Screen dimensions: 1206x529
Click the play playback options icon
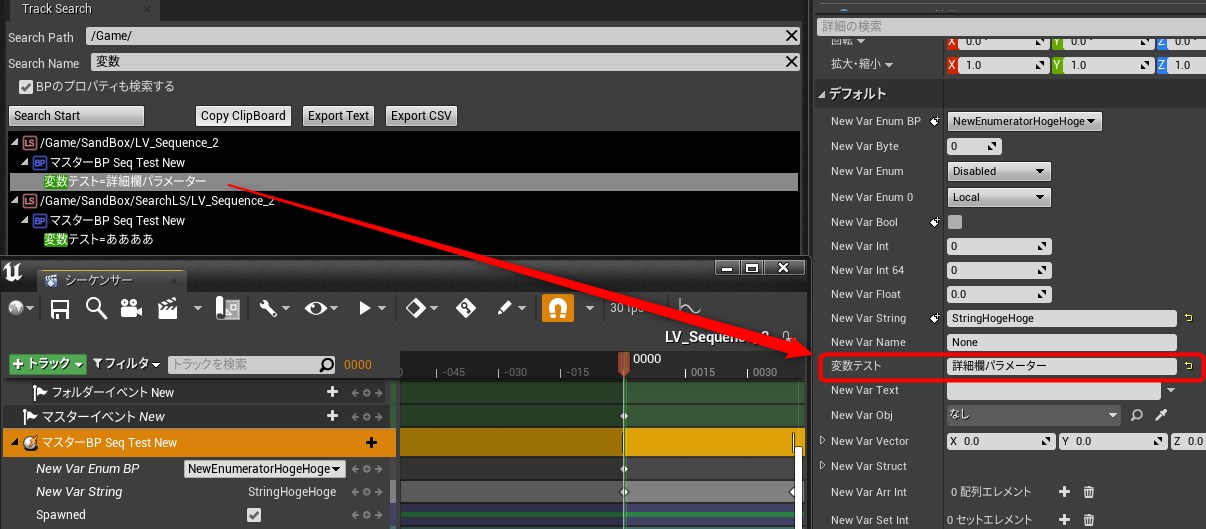[366, 309]
